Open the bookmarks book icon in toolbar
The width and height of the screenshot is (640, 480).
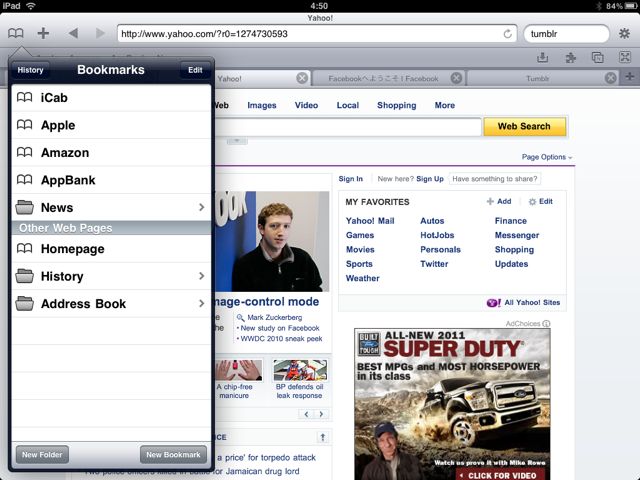[x=16, y=33]
